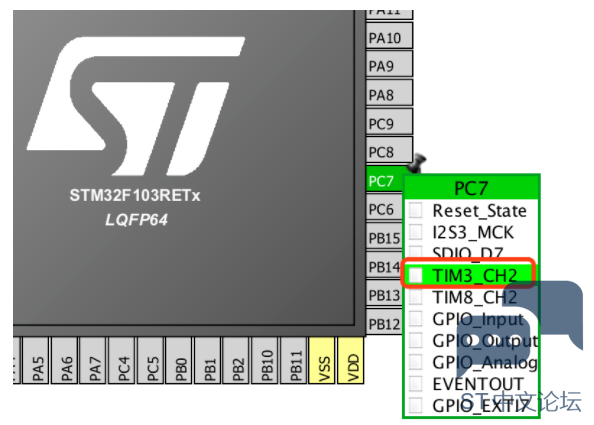Image resolution: width=594 pixels, height=425 pixels.
Task: Select pin PB10 on bottom edge
Action: tap(264, 360)
